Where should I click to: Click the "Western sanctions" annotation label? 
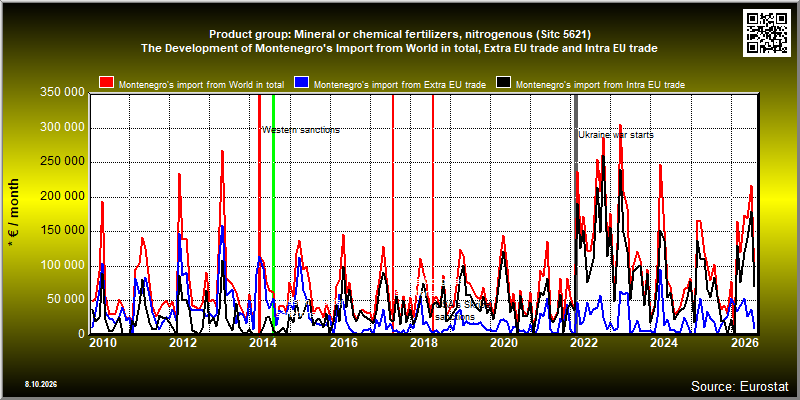[x=301, y=130]
